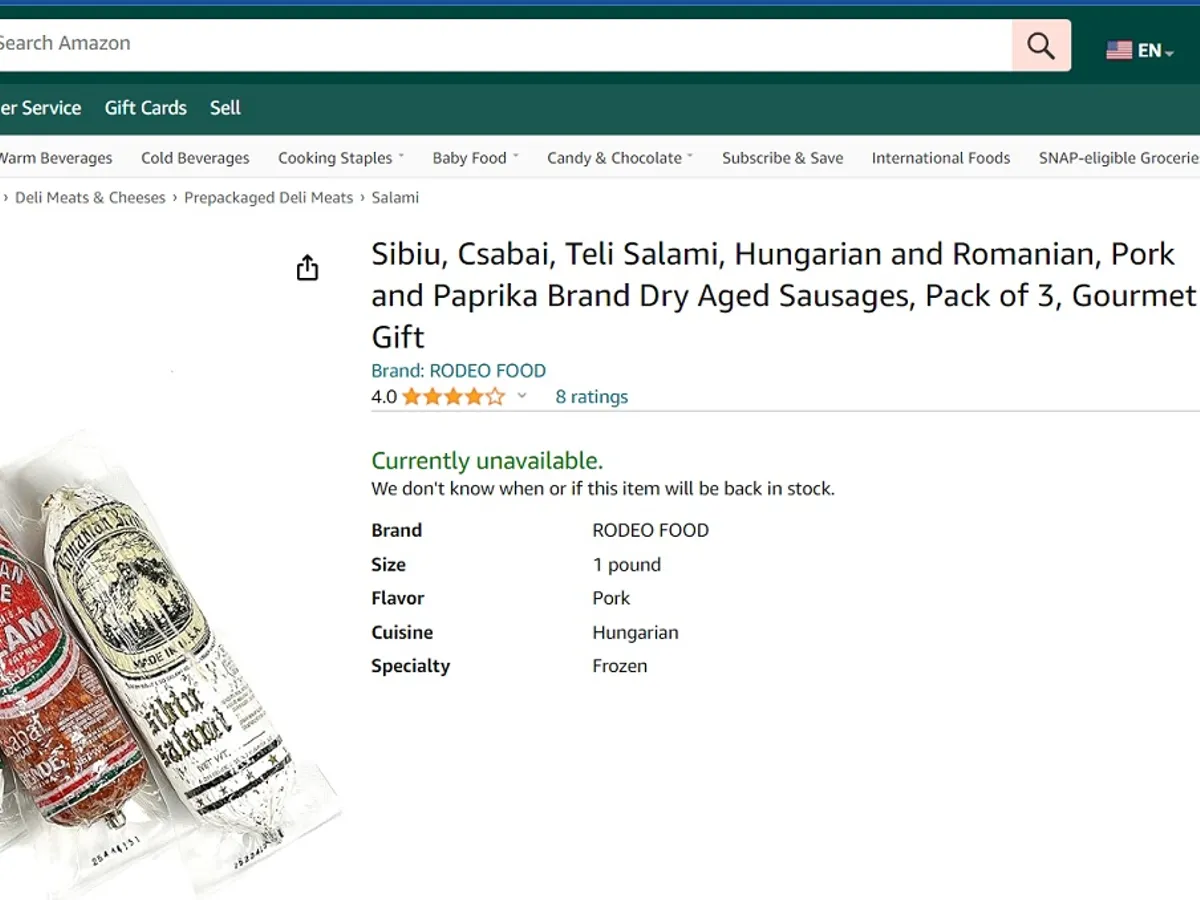This screenshot has height=900, width=1200.
Task: Expand the Cooking Staples menu
Action: [340, 158]
